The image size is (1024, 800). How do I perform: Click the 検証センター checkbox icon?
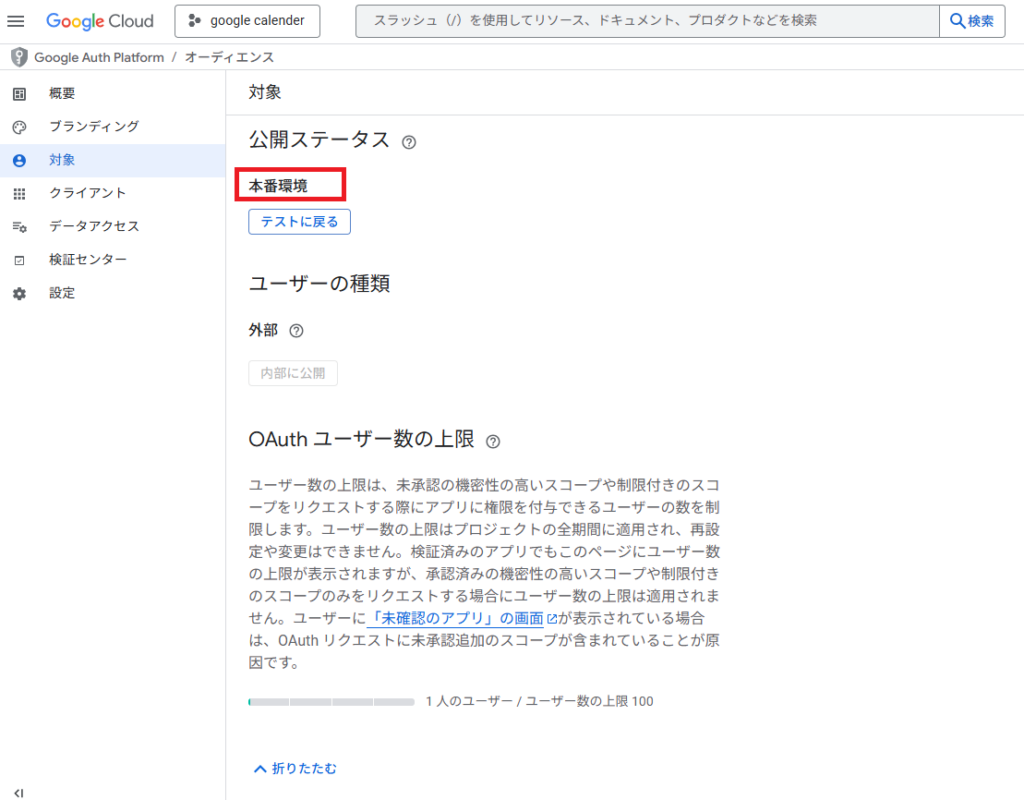(x=19, y=260)
